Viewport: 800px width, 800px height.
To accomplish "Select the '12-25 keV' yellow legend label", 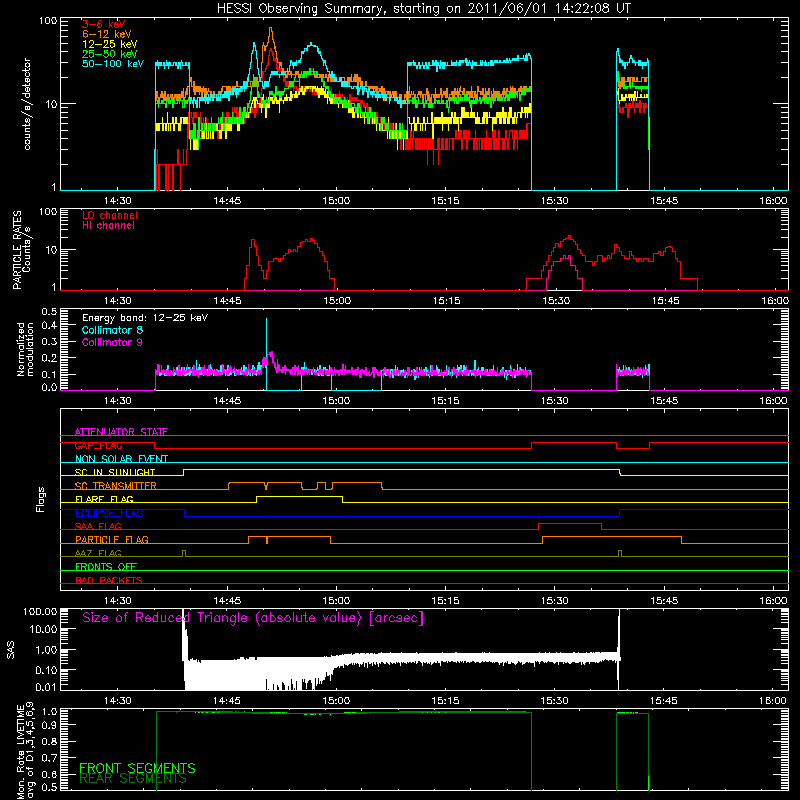I will coord(110,44).
